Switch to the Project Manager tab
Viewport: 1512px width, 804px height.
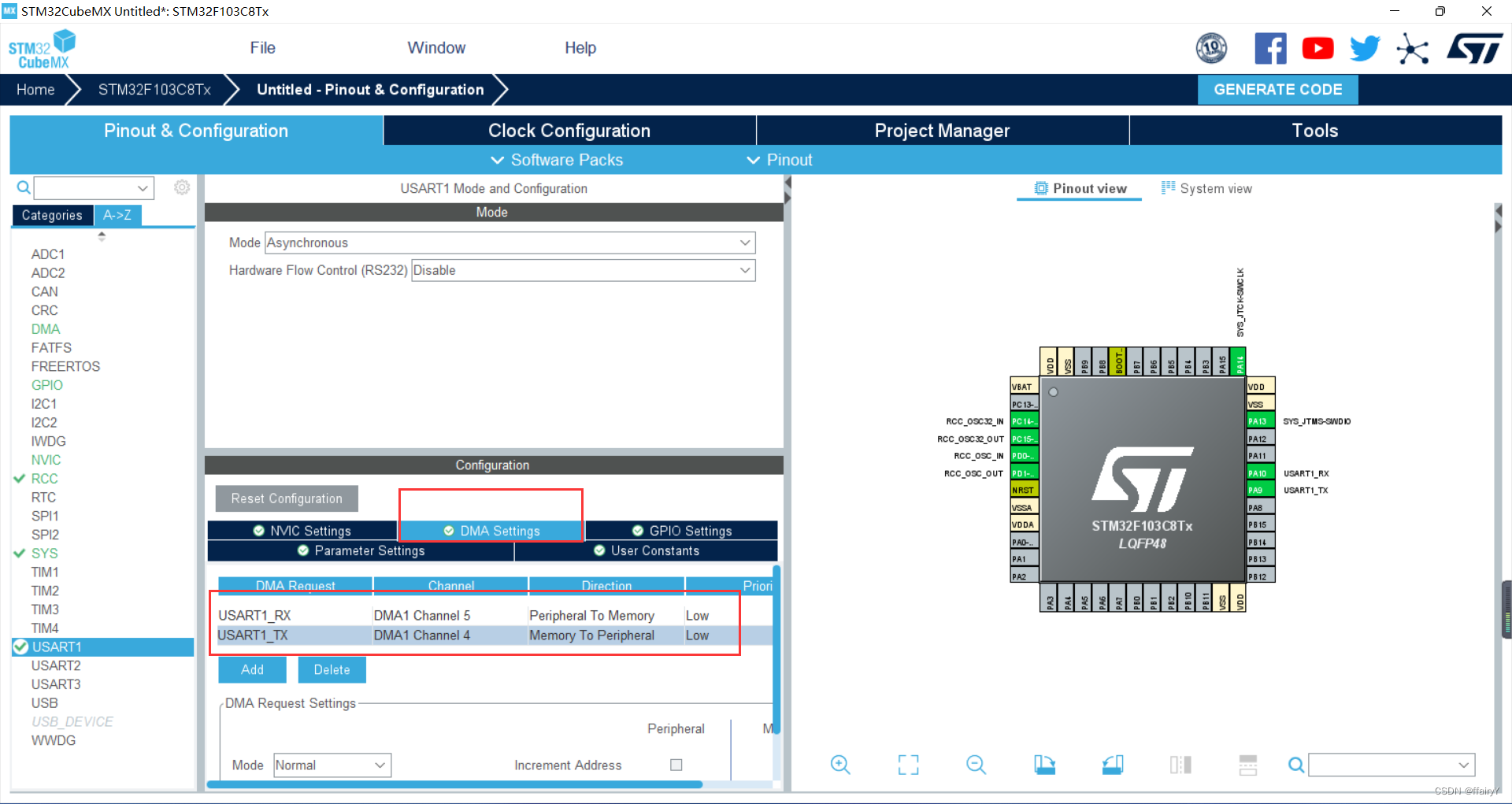(x=942, y=131)
